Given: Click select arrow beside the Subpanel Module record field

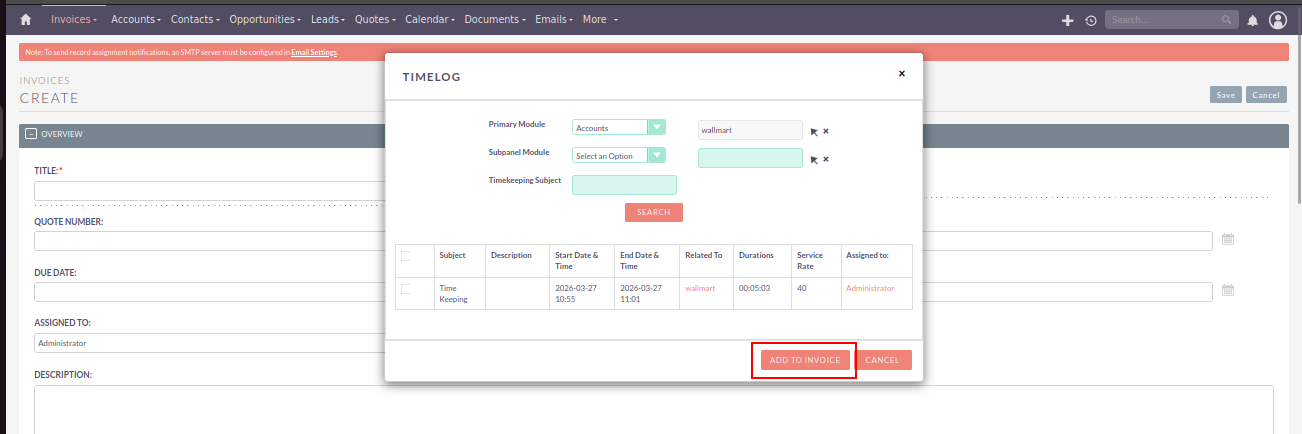Looking at the screenshot, I should coord(814,159).
